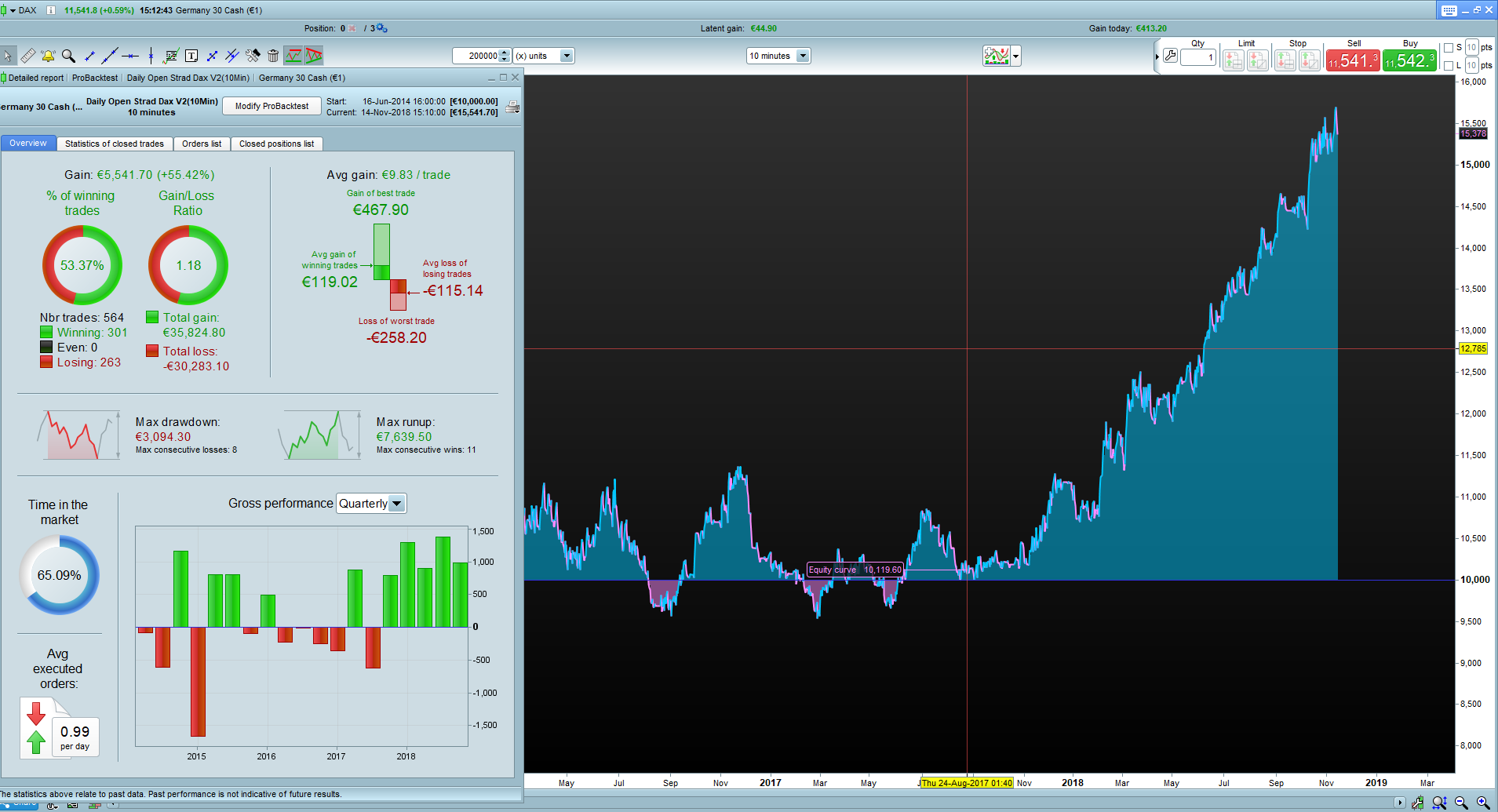Select the ruler measurement tool
The width and height of the screenshot is (1498, 812).
tap(27, 56)
